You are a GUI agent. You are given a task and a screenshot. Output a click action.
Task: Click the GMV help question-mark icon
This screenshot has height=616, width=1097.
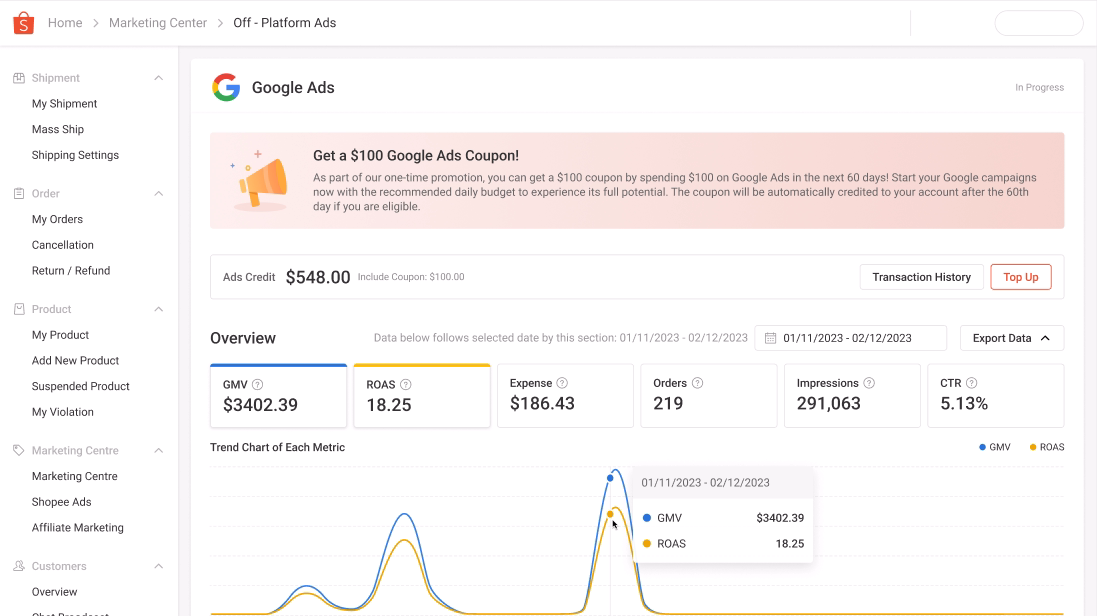click(258, 382)
